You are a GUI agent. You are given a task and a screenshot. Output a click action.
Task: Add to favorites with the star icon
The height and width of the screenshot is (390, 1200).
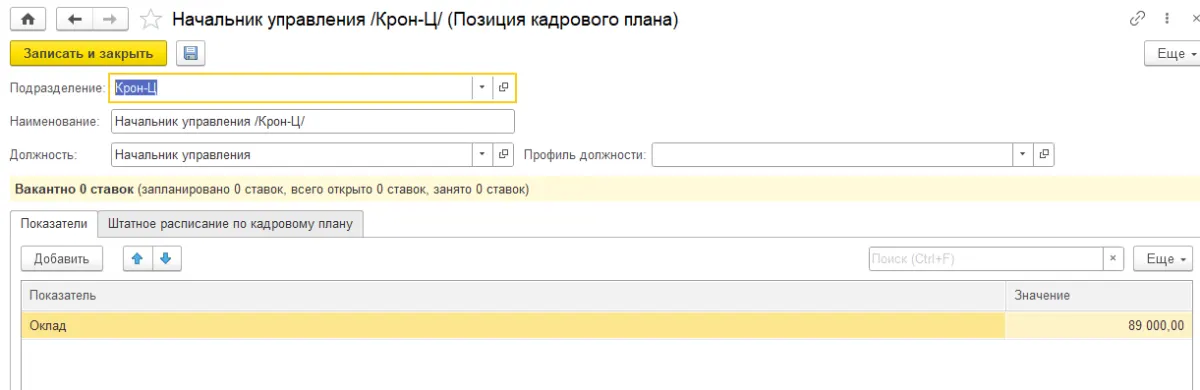tap(151, 20)
